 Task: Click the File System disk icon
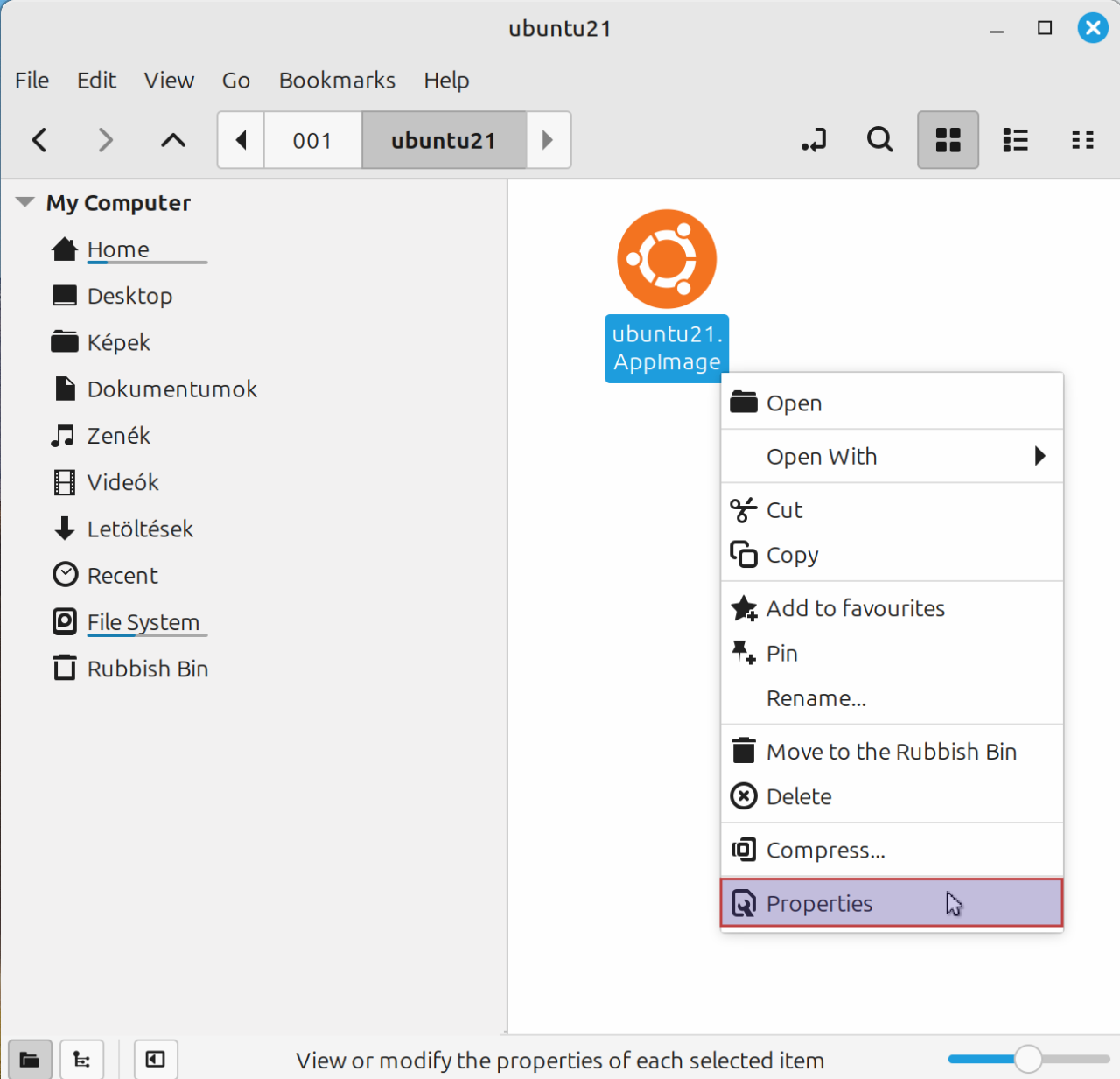[x=65, y=621]
